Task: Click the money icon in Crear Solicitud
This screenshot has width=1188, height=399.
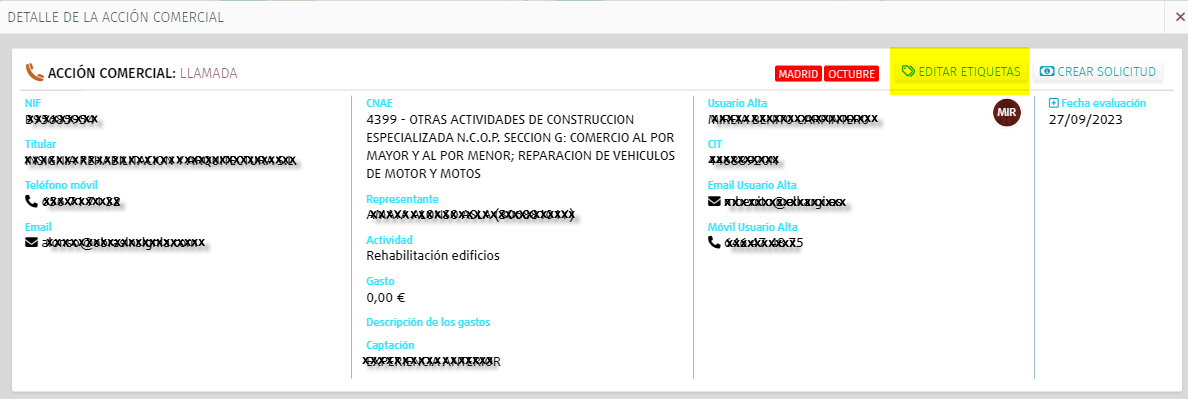Action: (x=1047, y=72)
